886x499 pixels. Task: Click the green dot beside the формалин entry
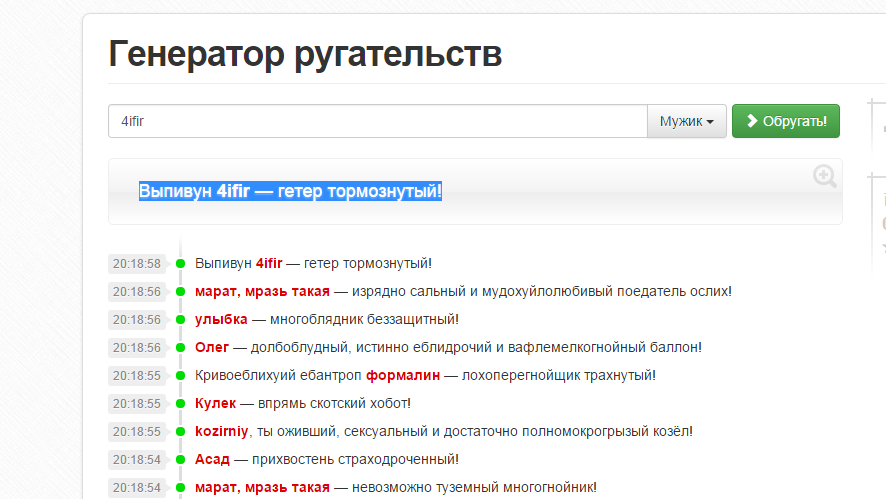(181, 376)
